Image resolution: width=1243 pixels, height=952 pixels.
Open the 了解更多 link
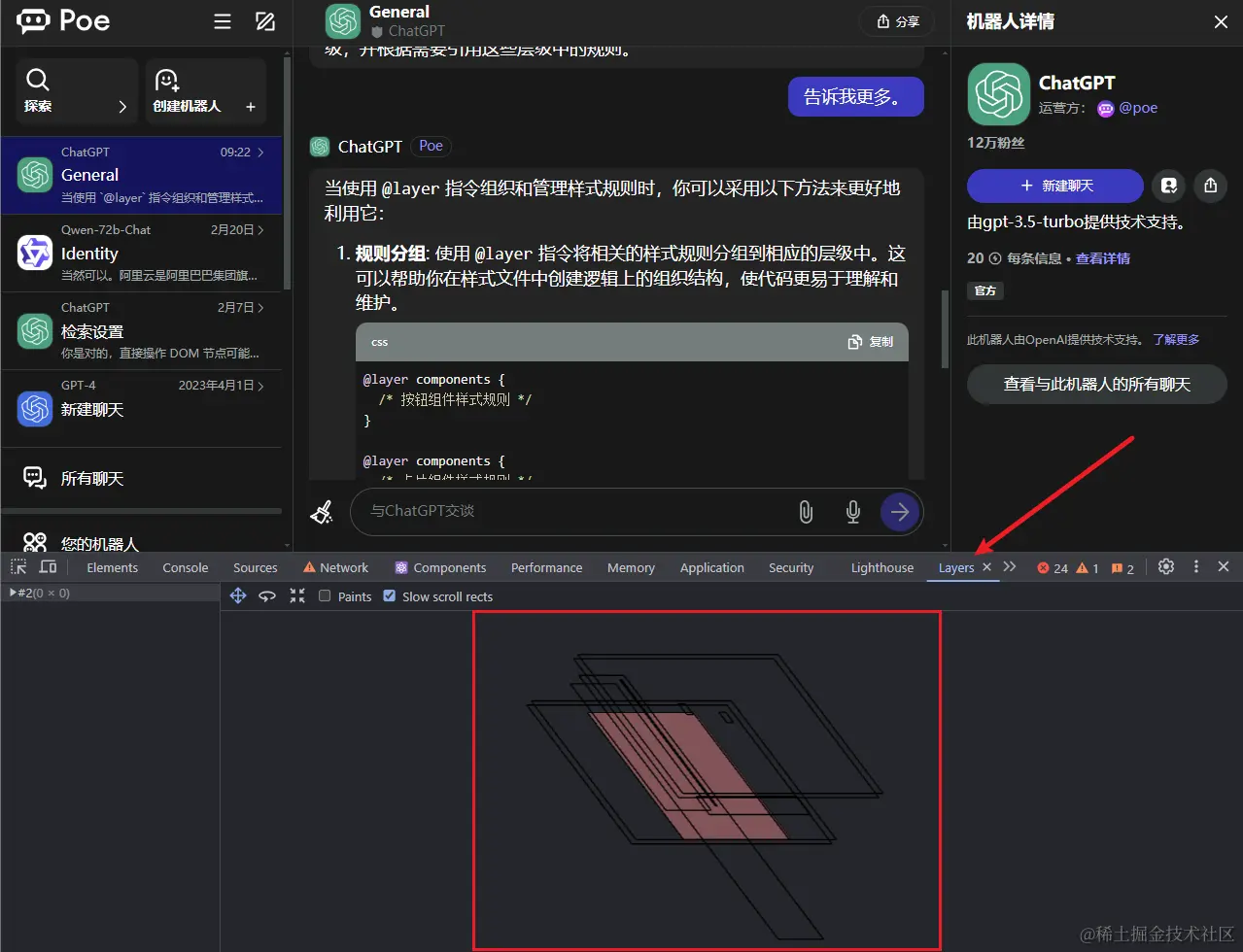1176,339
